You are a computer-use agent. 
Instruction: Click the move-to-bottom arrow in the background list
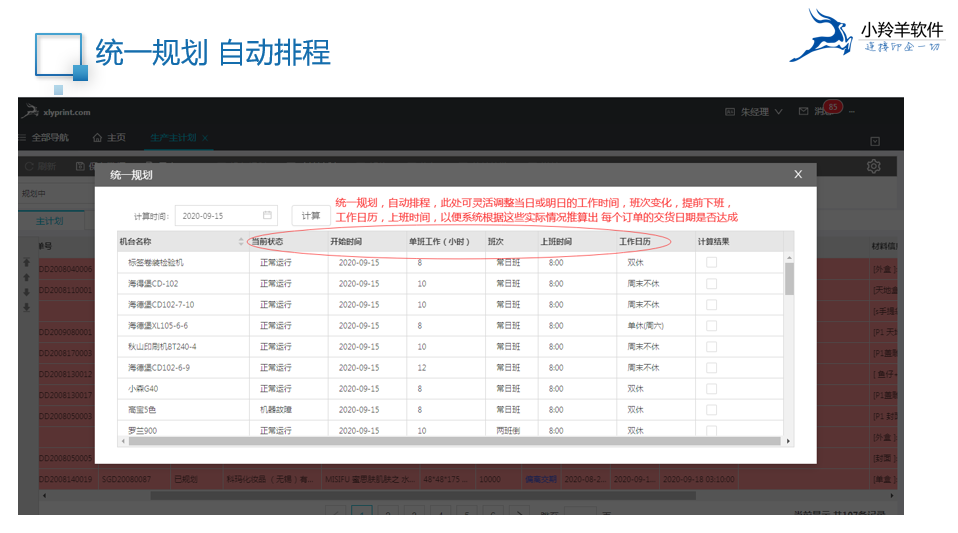point(26,307)
